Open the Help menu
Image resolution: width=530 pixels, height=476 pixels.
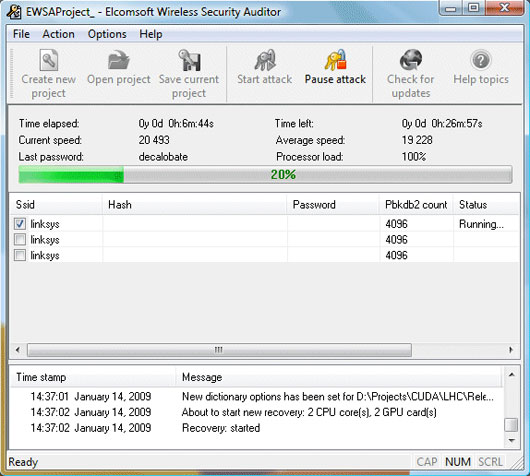pyautogui.click(x=151, y=34)
